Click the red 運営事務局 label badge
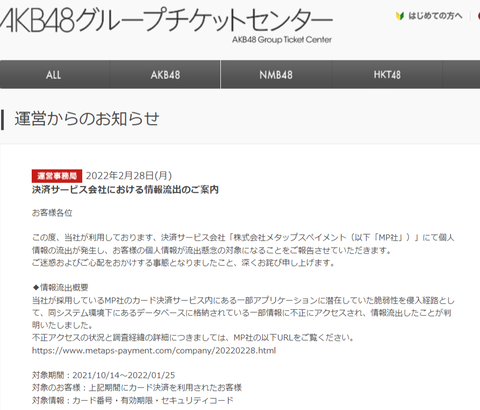Image resolution: width=480 pixels, height=410 pixels. (57, 176)
